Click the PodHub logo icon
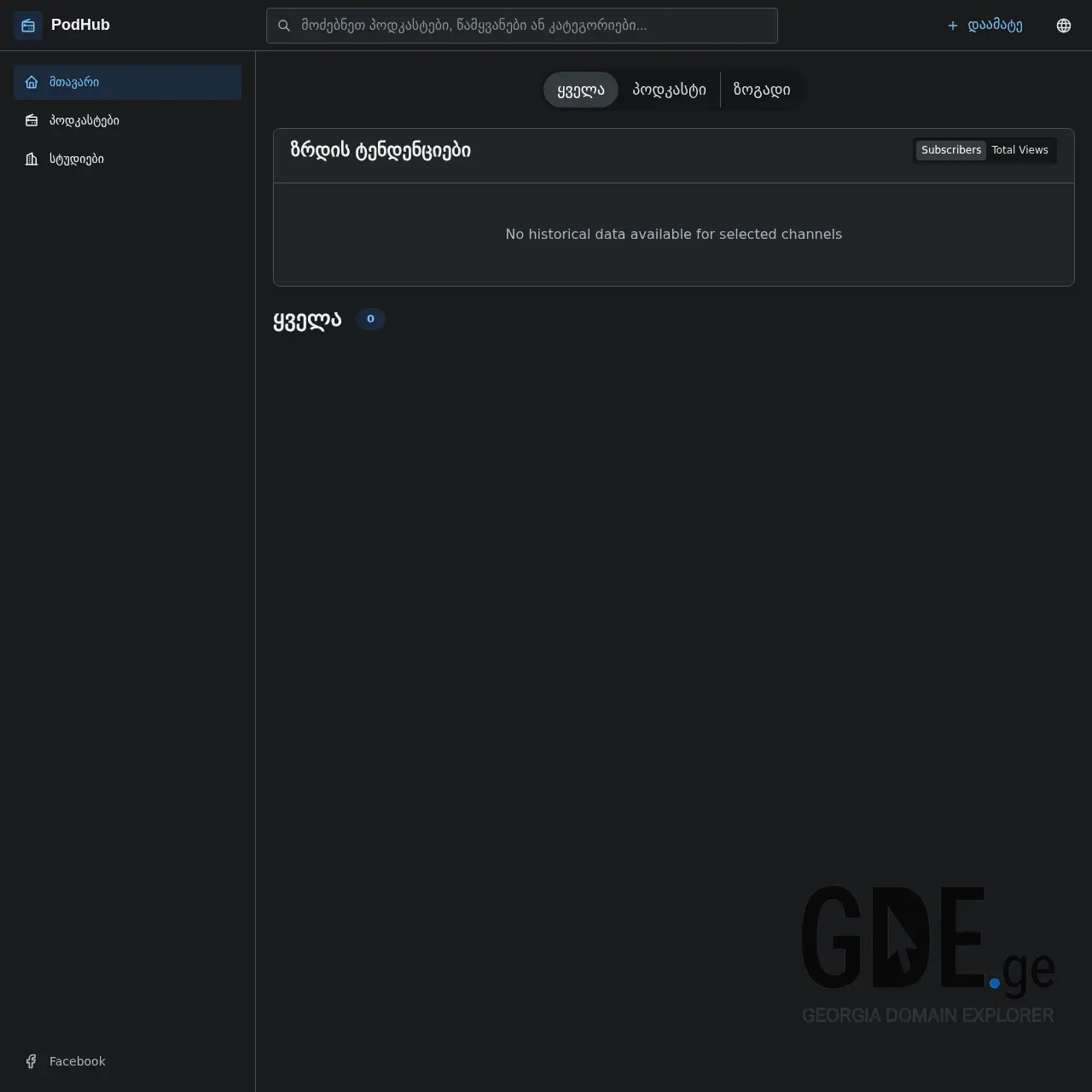The image size is (1092, 1092). pos(28,25)
